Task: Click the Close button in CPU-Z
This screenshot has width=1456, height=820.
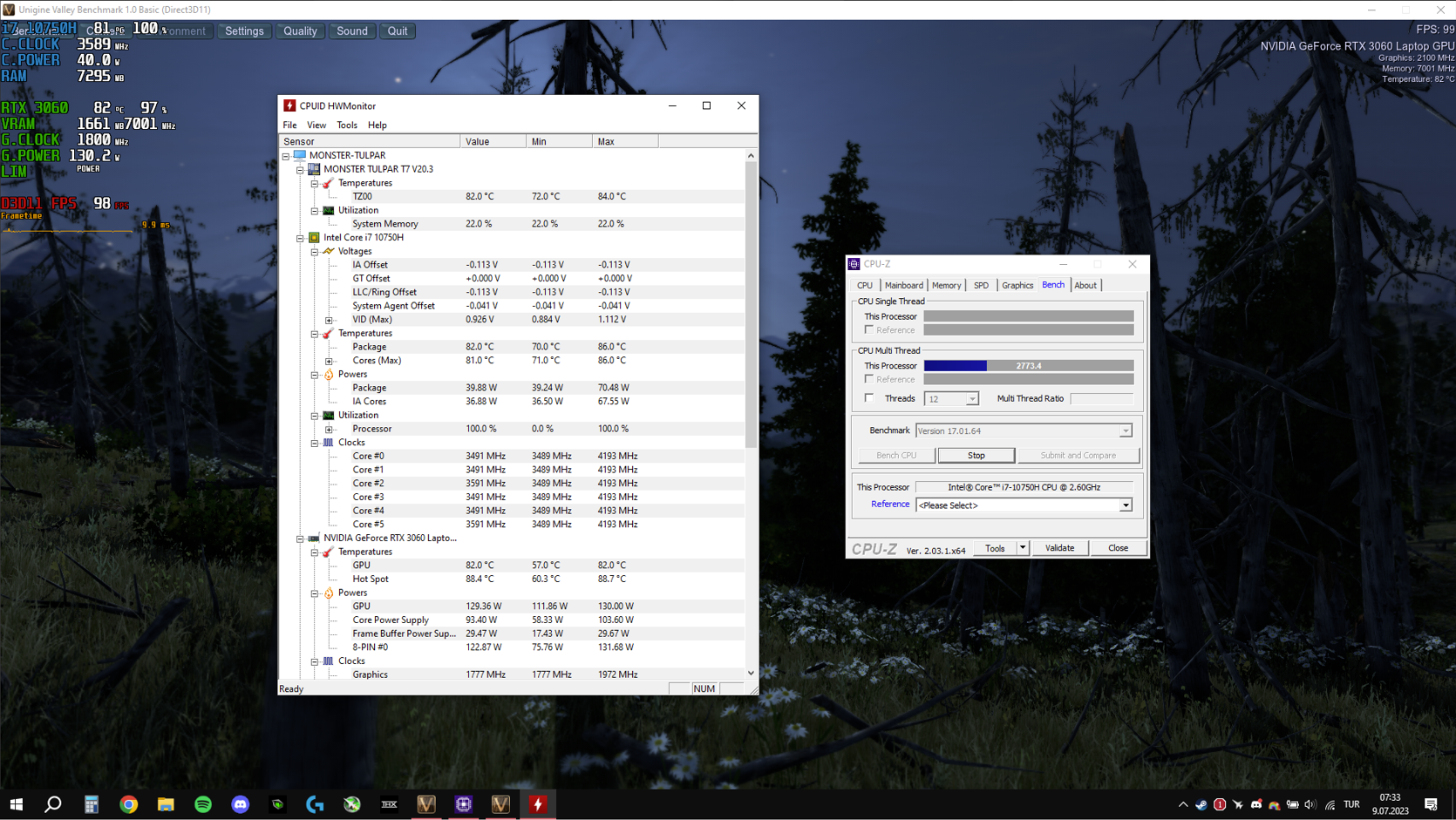Action: pyautogui.click(x=1118, y=548)
